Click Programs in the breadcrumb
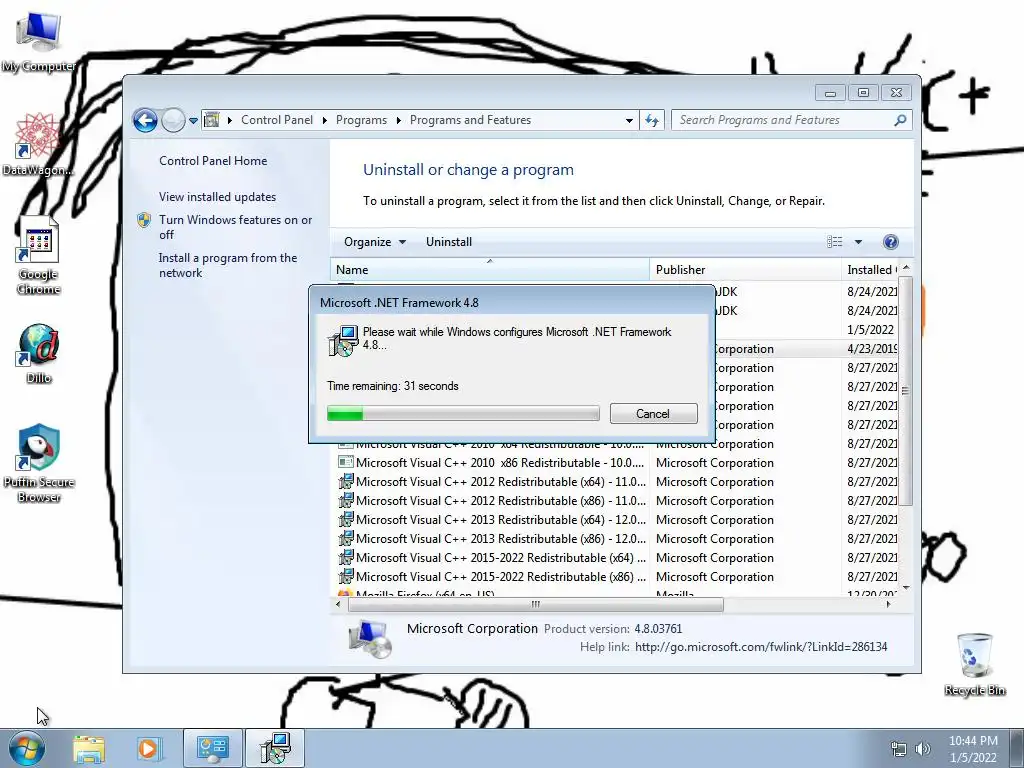 point(361,120)
